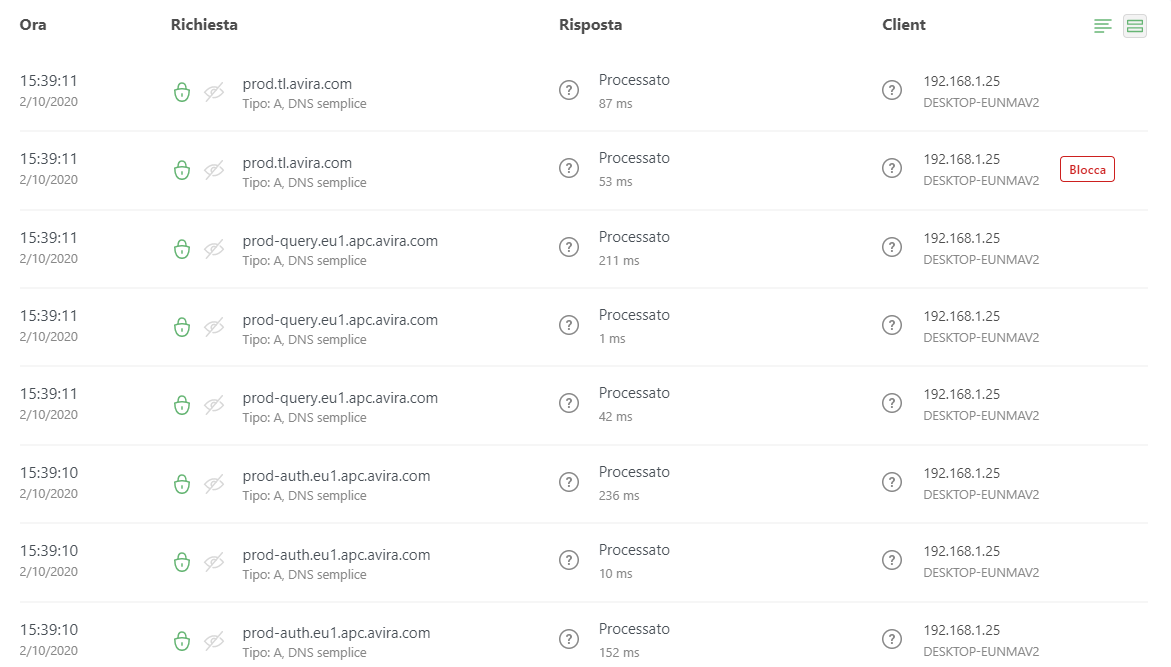Click the red Blocca button
Screen dimensions: 1171x667
(1087, 170)
